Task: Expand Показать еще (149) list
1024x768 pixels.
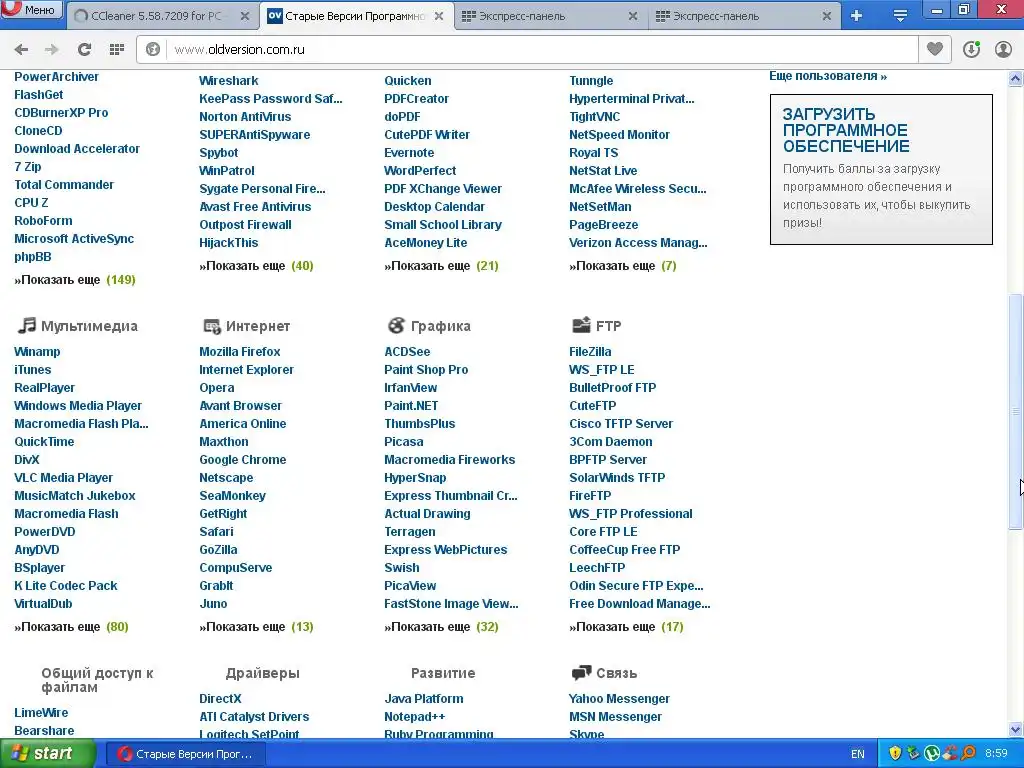Action: coord(74,280)
